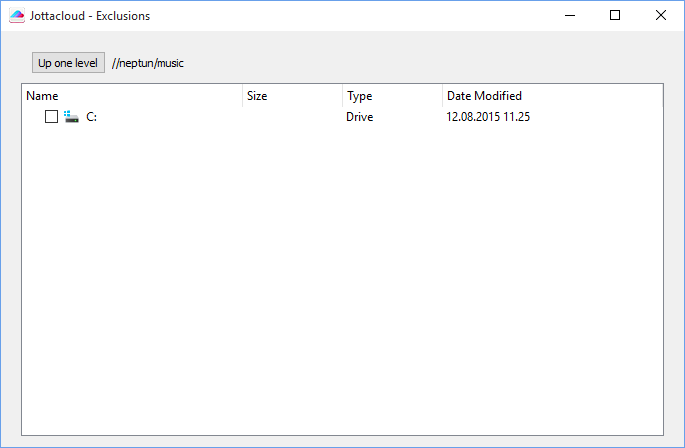Click divider between Name and Size
Viewport: 685px width, 448px height.
242,96
